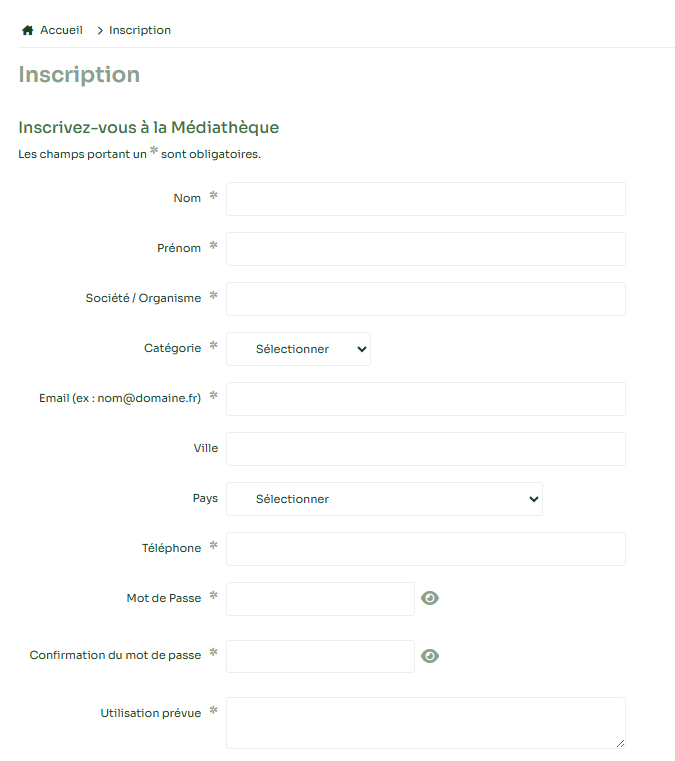Expand the Pays country selector
The width and height of the screenshot is (675, 761).
(x=384, y=499)
